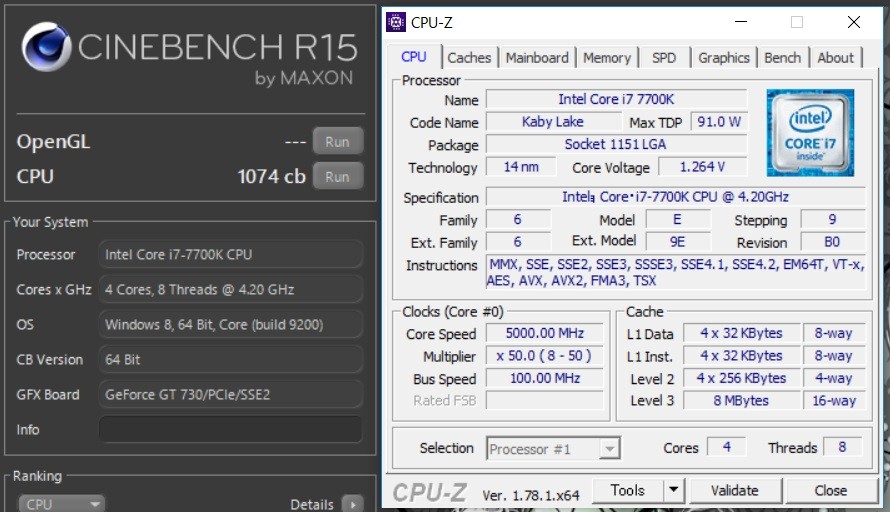Switch to the Caches tab
The image size is (890, 512).
[x=469, y=58]
